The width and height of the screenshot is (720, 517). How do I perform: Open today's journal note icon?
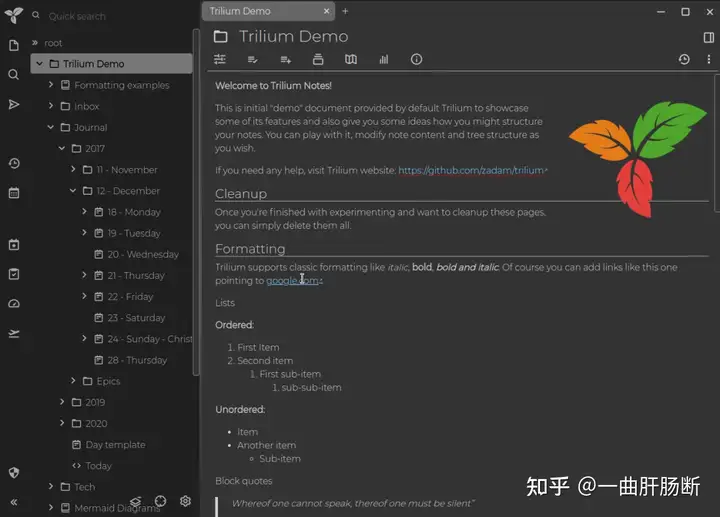click(x=14, y=244)
